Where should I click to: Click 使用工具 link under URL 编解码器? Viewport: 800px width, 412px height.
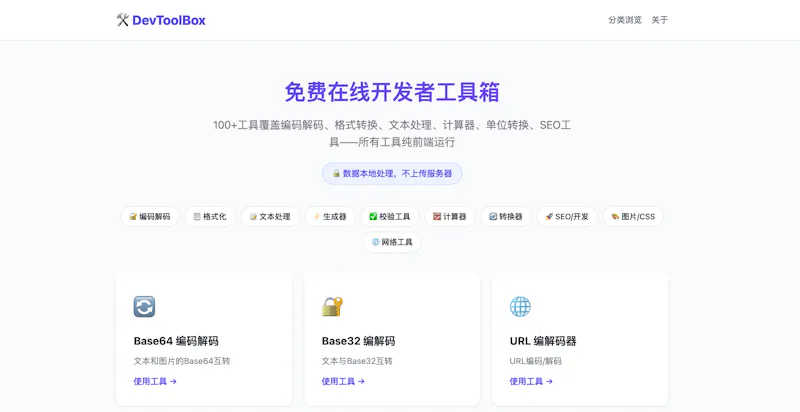[x=531, y=381]
